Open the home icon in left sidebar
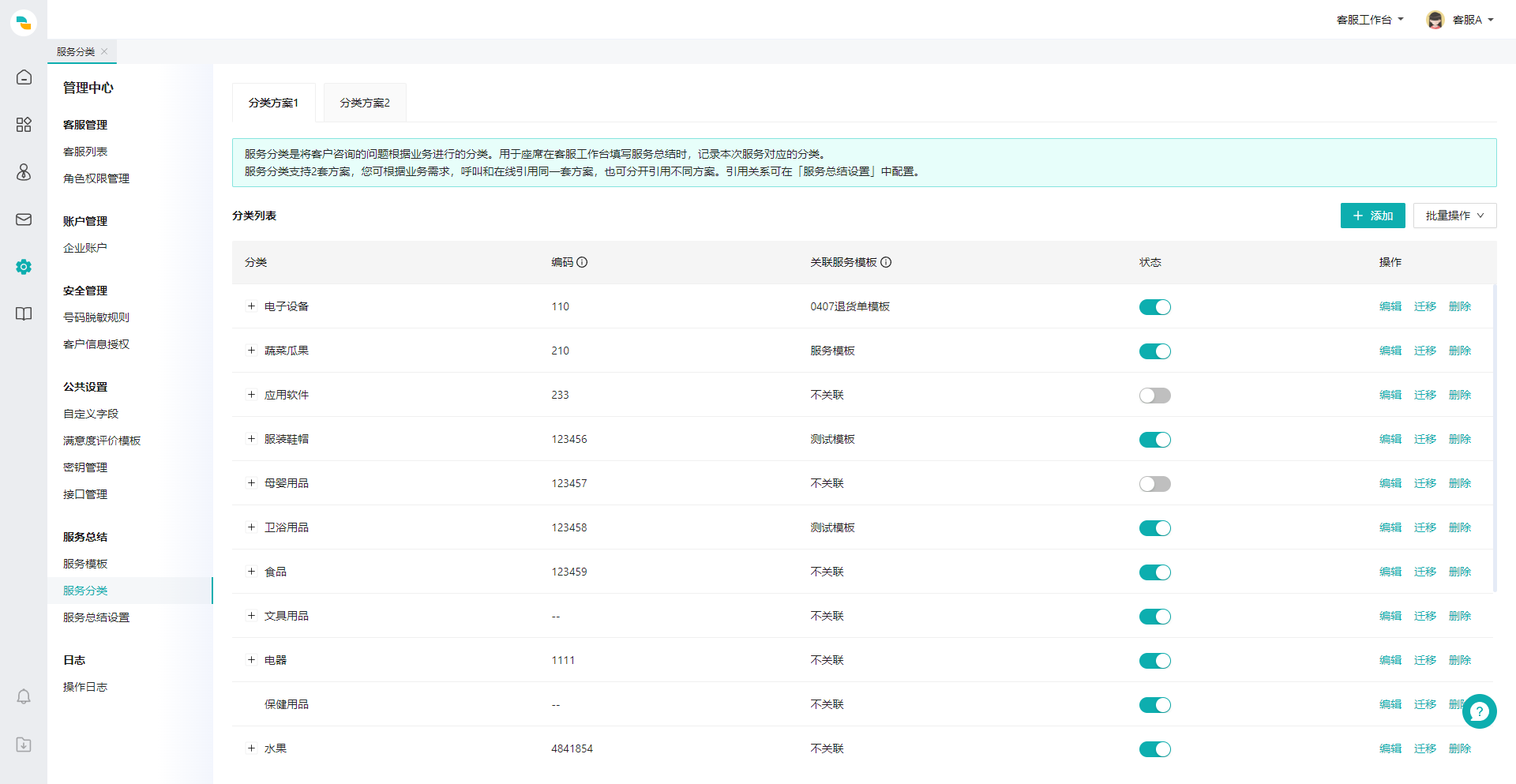The image size is (1516, 784). click(24, 77)
